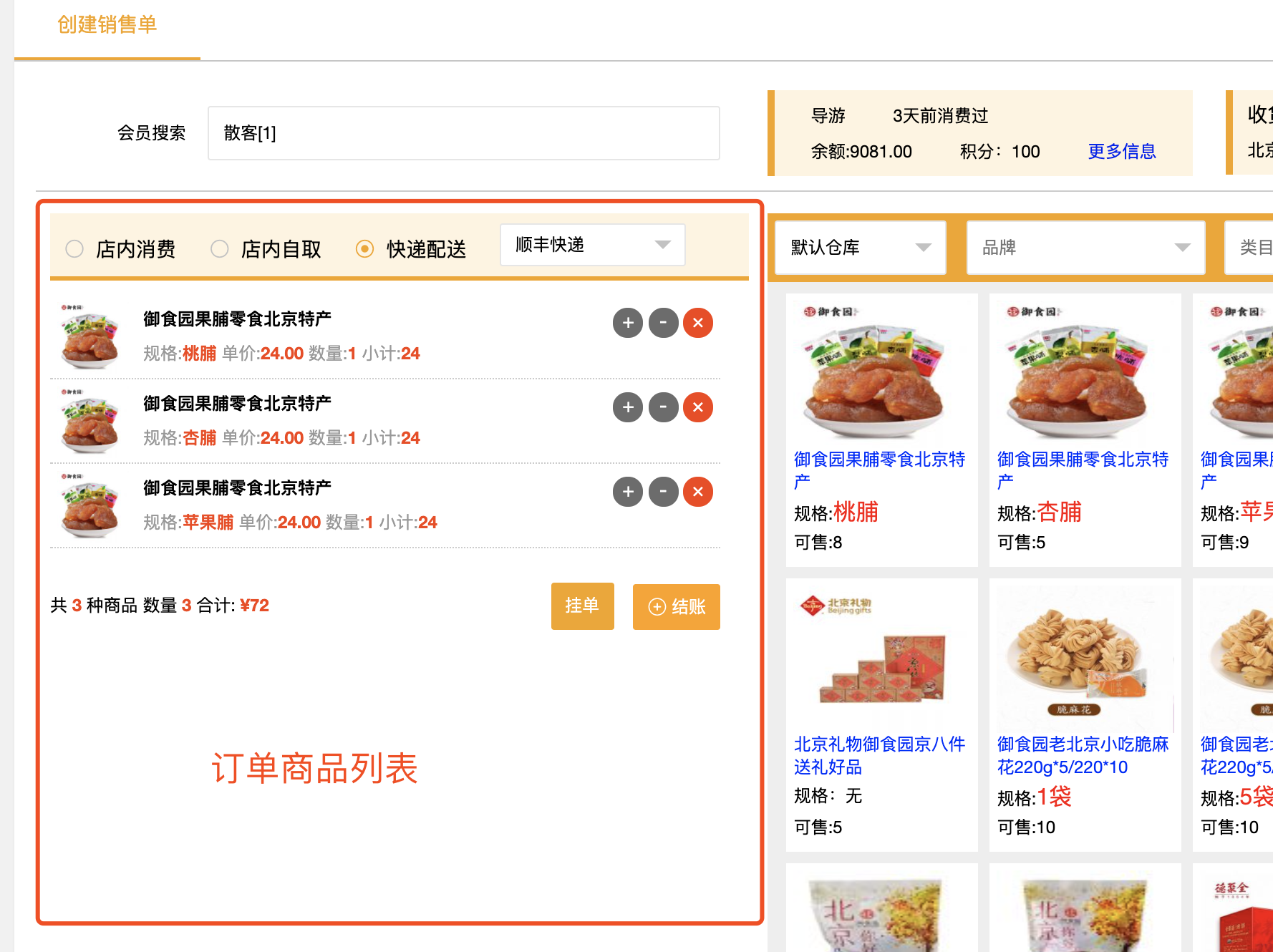Decrease quantity of 杏脯 order item
Image resolution: width=1273 pixels, height=952 pixels.
(664, 407)
